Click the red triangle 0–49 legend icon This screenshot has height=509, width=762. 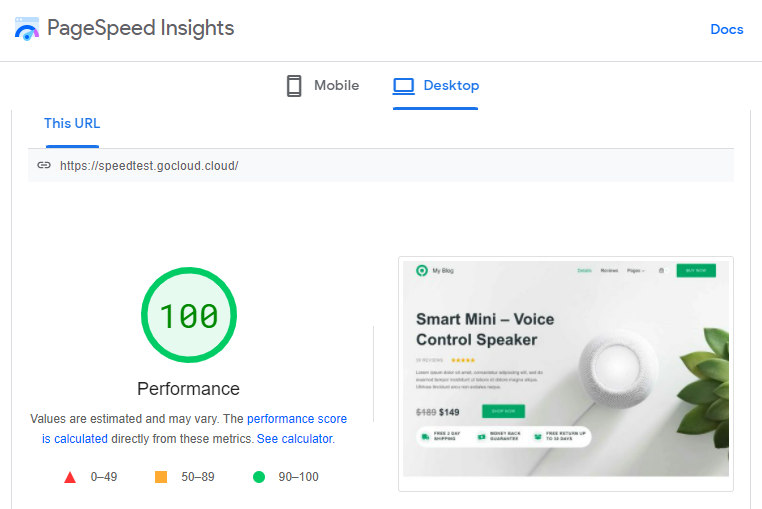click(x=70, y=477)
